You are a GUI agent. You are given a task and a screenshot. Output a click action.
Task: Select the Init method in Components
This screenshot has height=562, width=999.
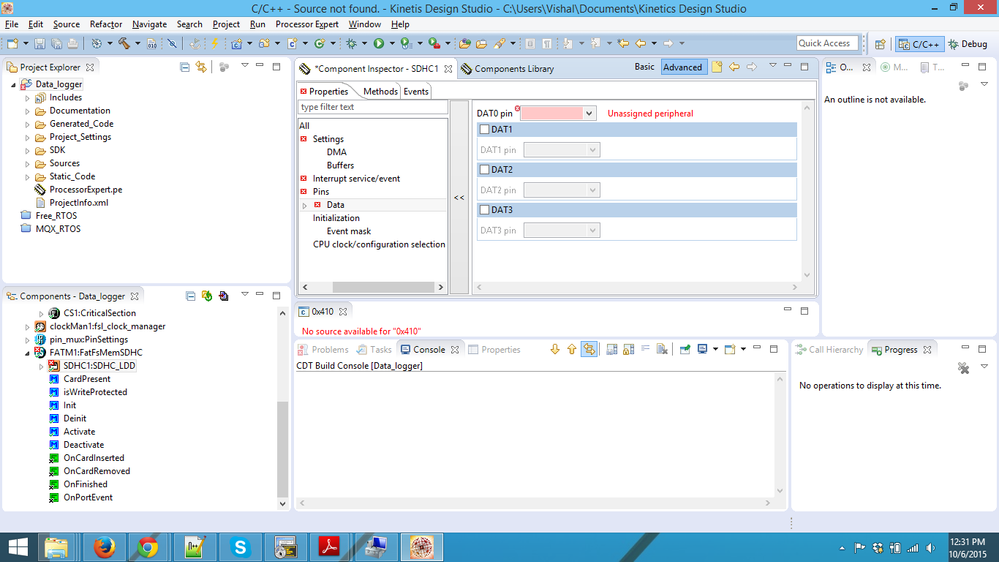pyautogui.click(x=69, y=405)
